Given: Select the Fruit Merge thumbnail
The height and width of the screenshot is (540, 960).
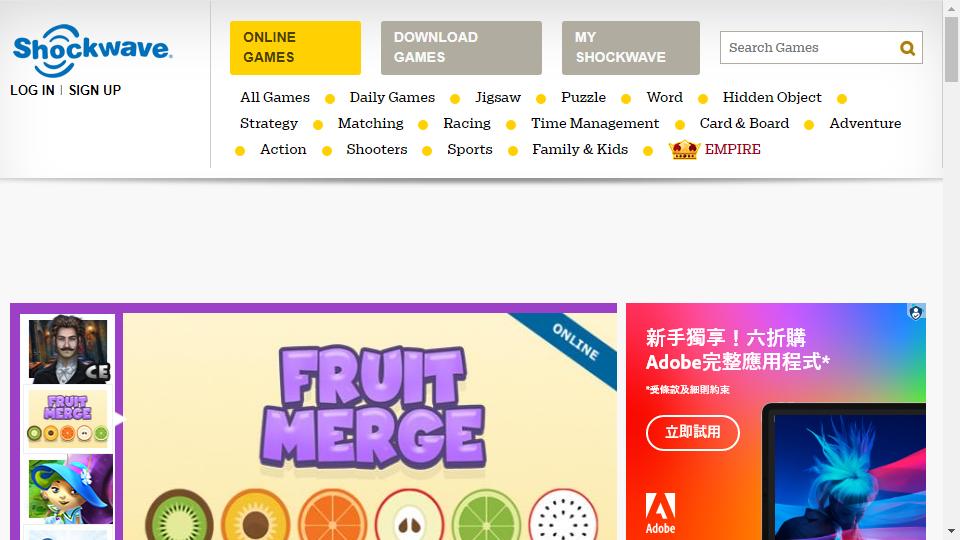Looking at the screenshot, I should coord(67,419).
